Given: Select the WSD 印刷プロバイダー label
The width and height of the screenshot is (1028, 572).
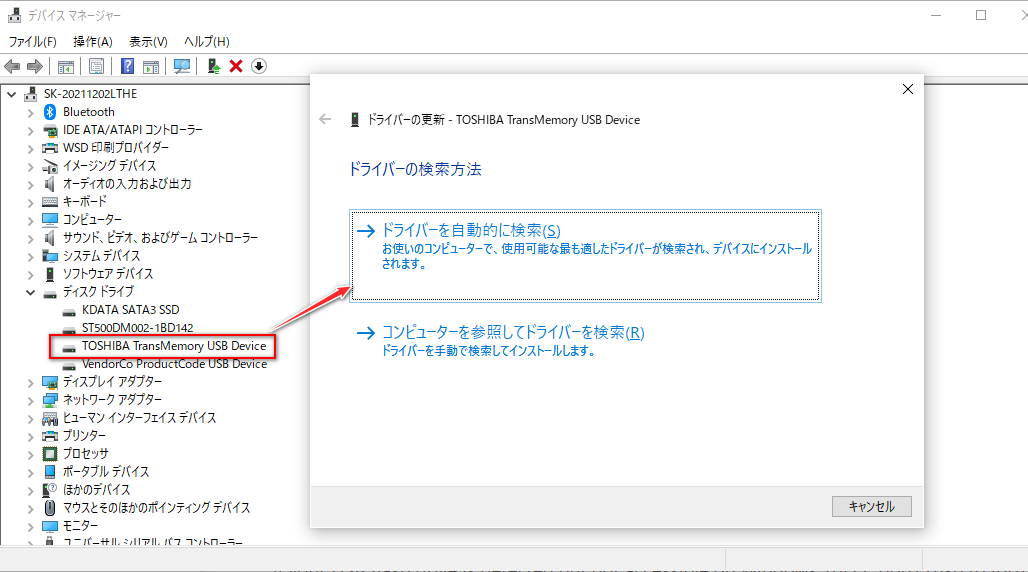Looking at the screenshot, I should coord(115,148).
